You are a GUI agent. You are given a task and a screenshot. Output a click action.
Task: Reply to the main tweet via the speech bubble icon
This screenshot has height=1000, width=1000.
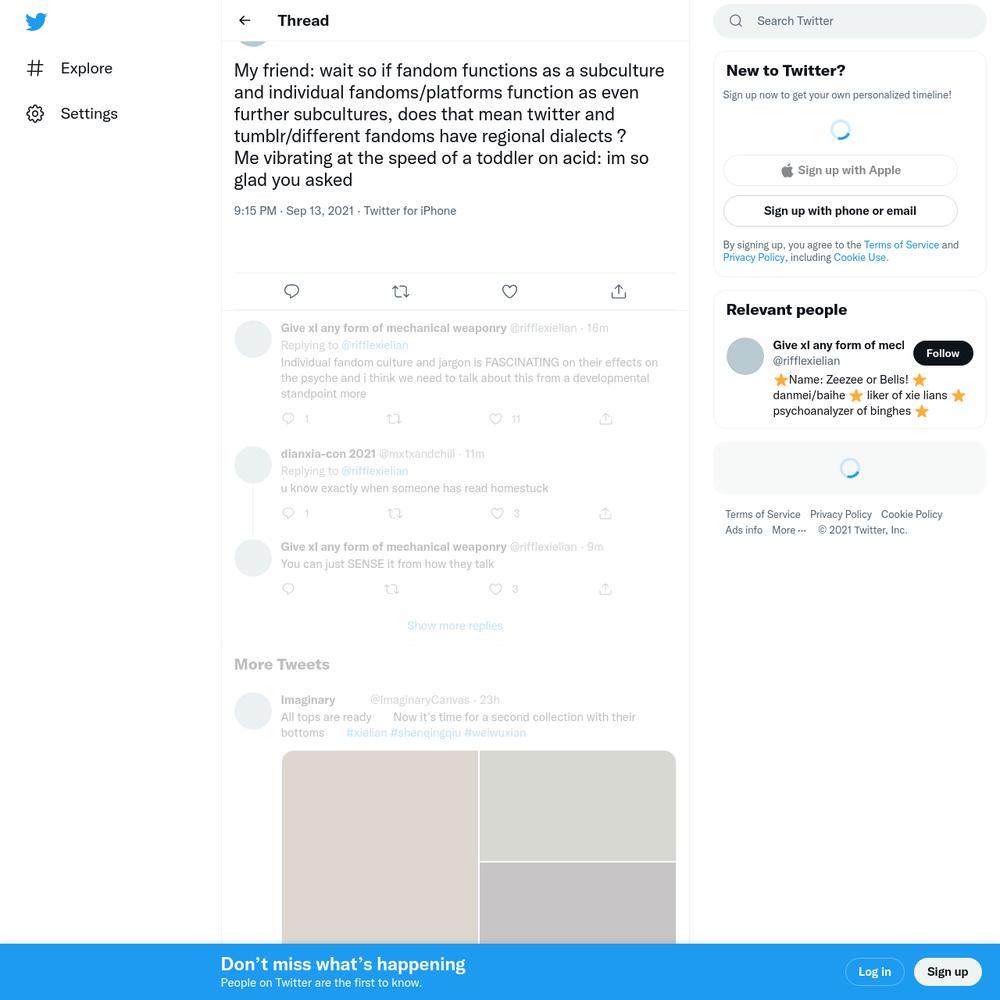pos(291,291)
